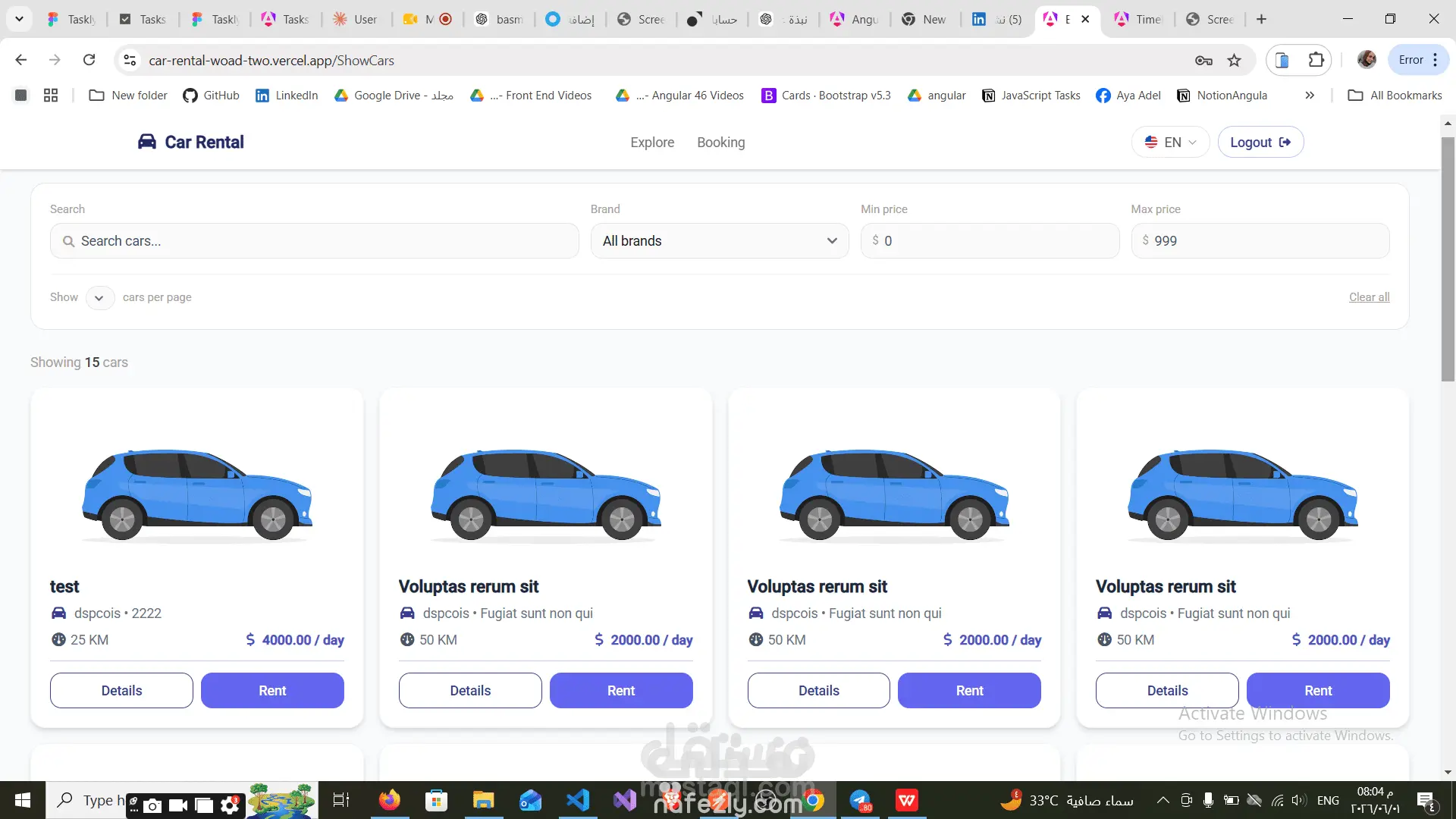
Task: Open the Chrome profile avatar
Action: coord(1367,60)
